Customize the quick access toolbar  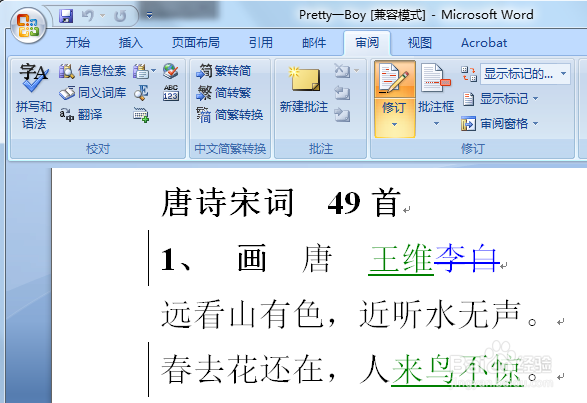pyautogui.click(x=149, y=15)
